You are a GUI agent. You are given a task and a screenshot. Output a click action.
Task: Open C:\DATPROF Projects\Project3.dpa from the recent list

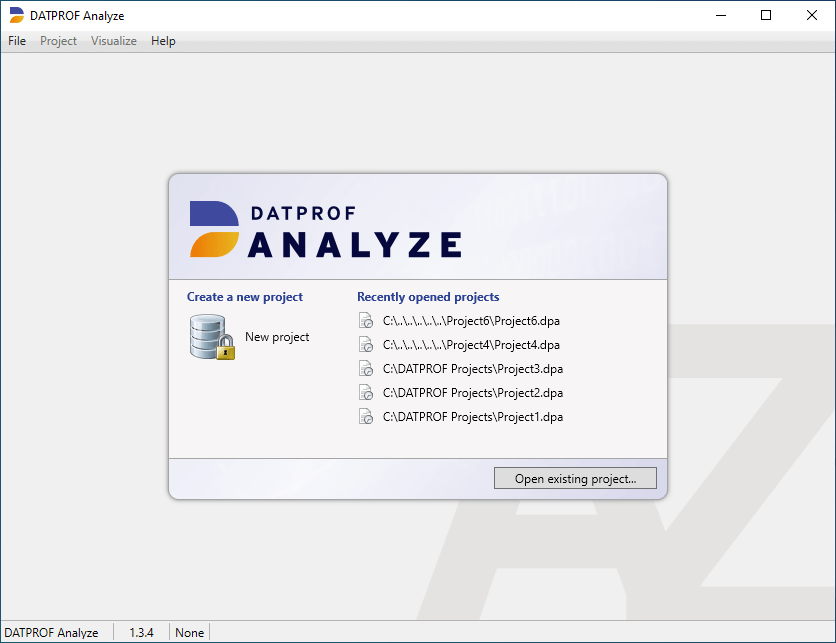tap(472, 369)
